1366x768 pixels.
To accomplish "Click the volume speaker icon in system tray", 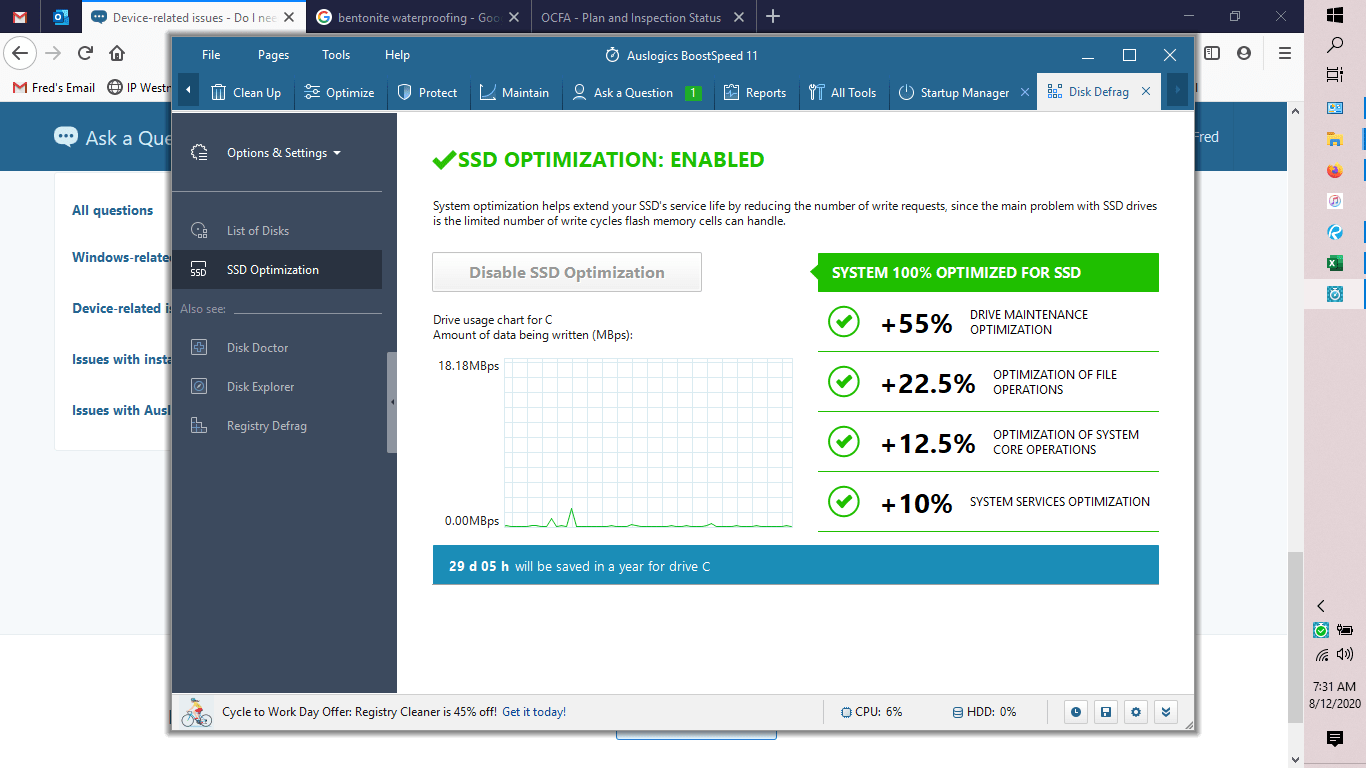I will point(1345,655).
